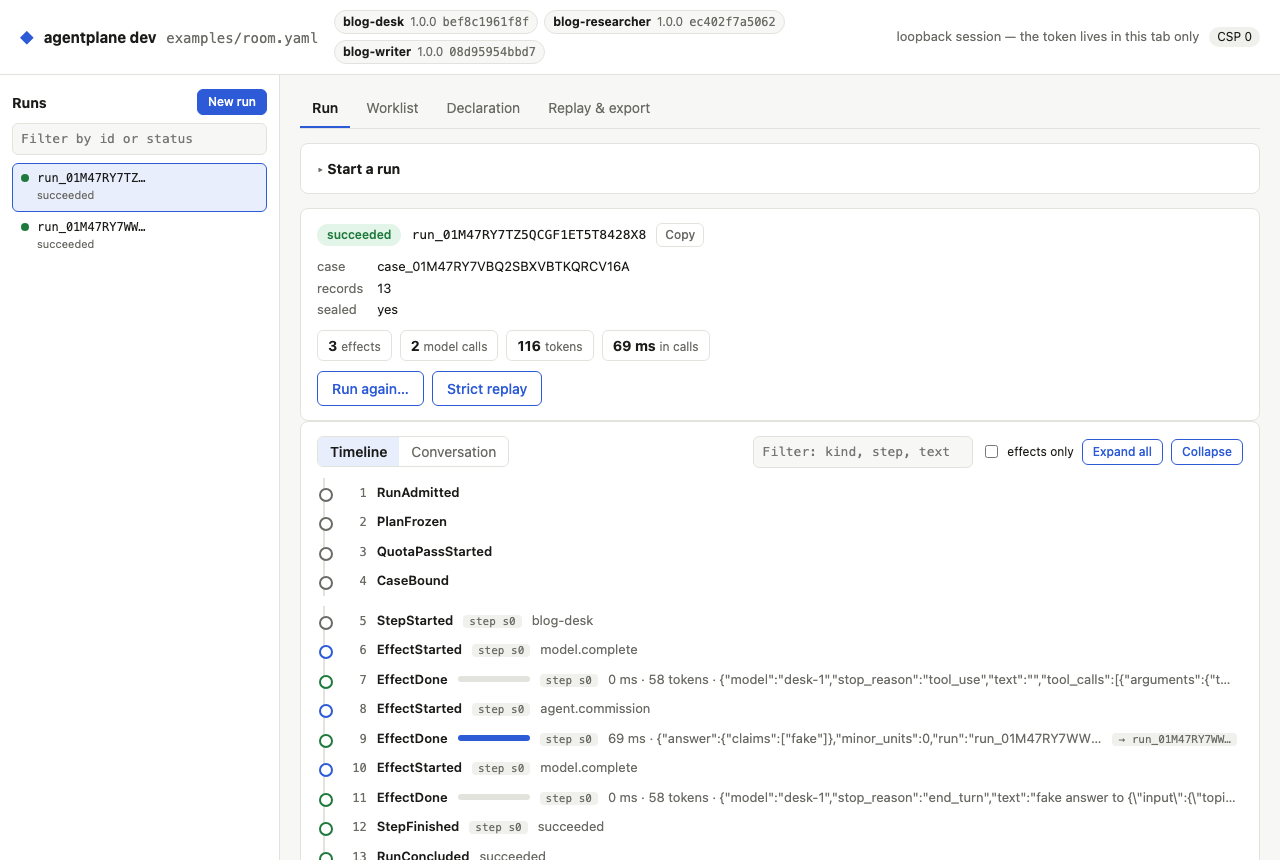This screenshot has height=860, width=1280.
Task: Click the green circle for StepFinished
Action: 326,828
